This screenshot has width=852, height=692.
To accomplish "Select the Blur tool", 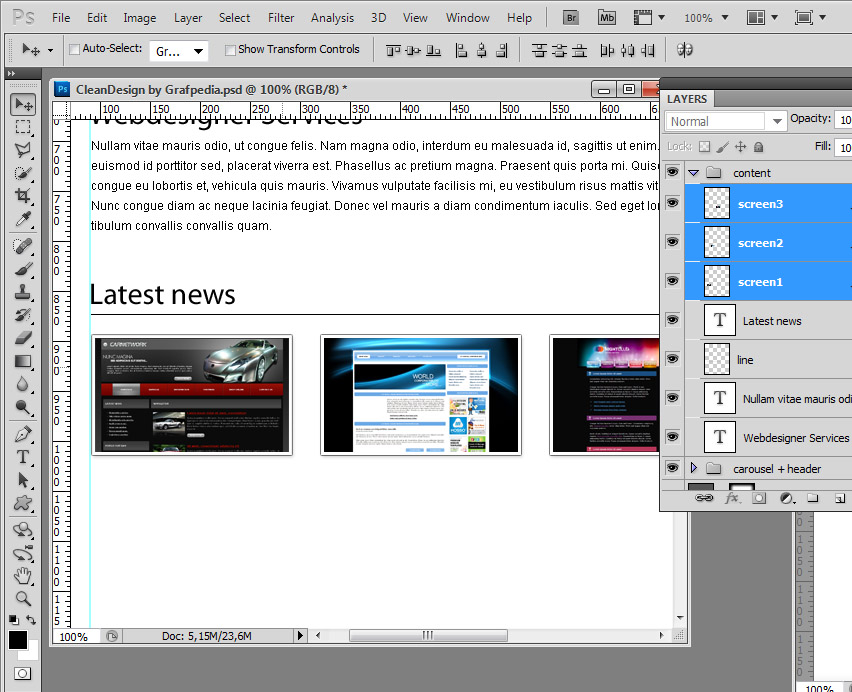I will coord(23,383).
